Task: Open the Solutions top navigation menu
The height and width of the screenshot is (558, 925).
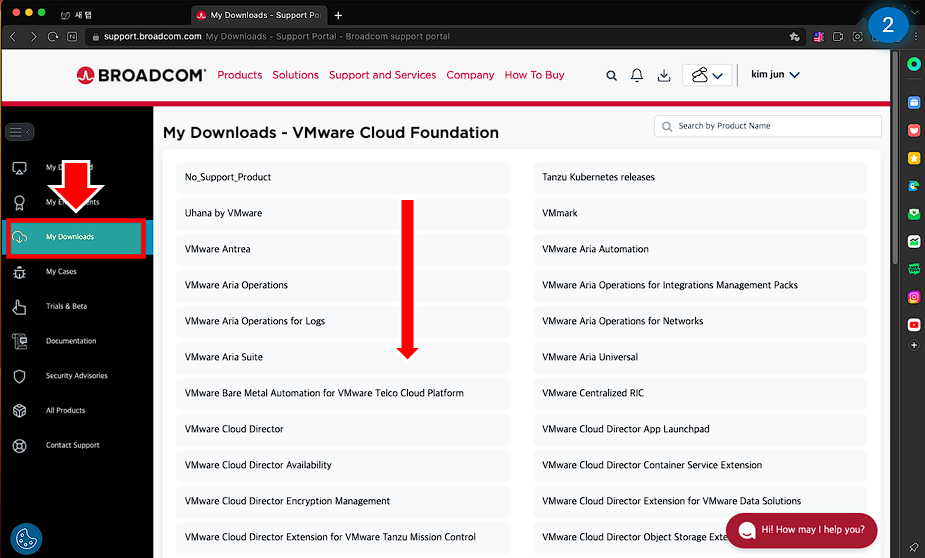Action: click(x=296, y=76)
